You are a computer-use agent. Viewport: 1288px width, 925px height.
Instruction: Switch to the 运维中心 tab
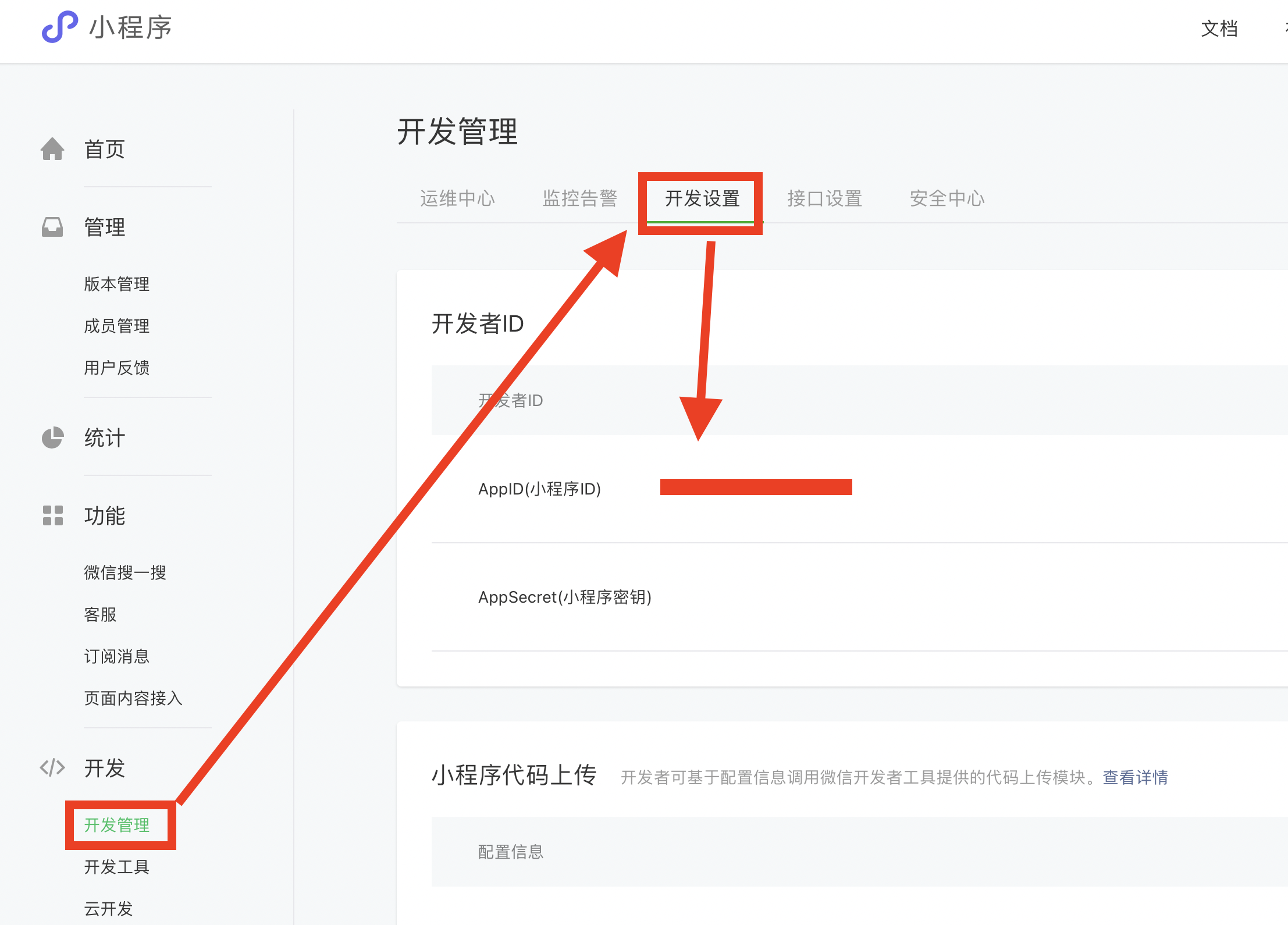(457, 198)
